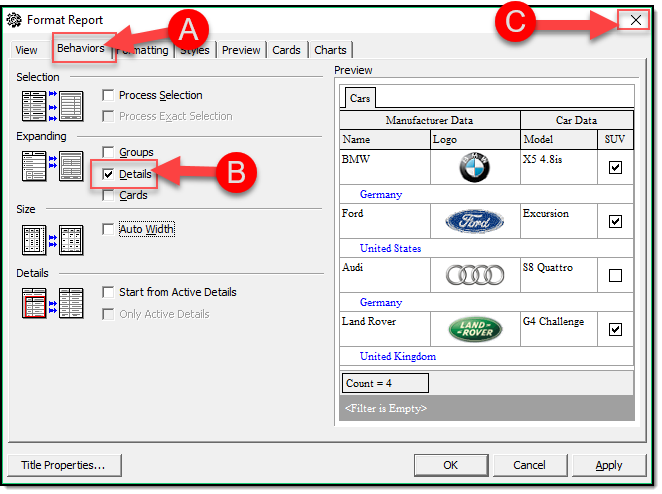This screenshot has width=662, height=494.
Task: Enable the Auto Width checkbox
Action: [x=108, y=229]
